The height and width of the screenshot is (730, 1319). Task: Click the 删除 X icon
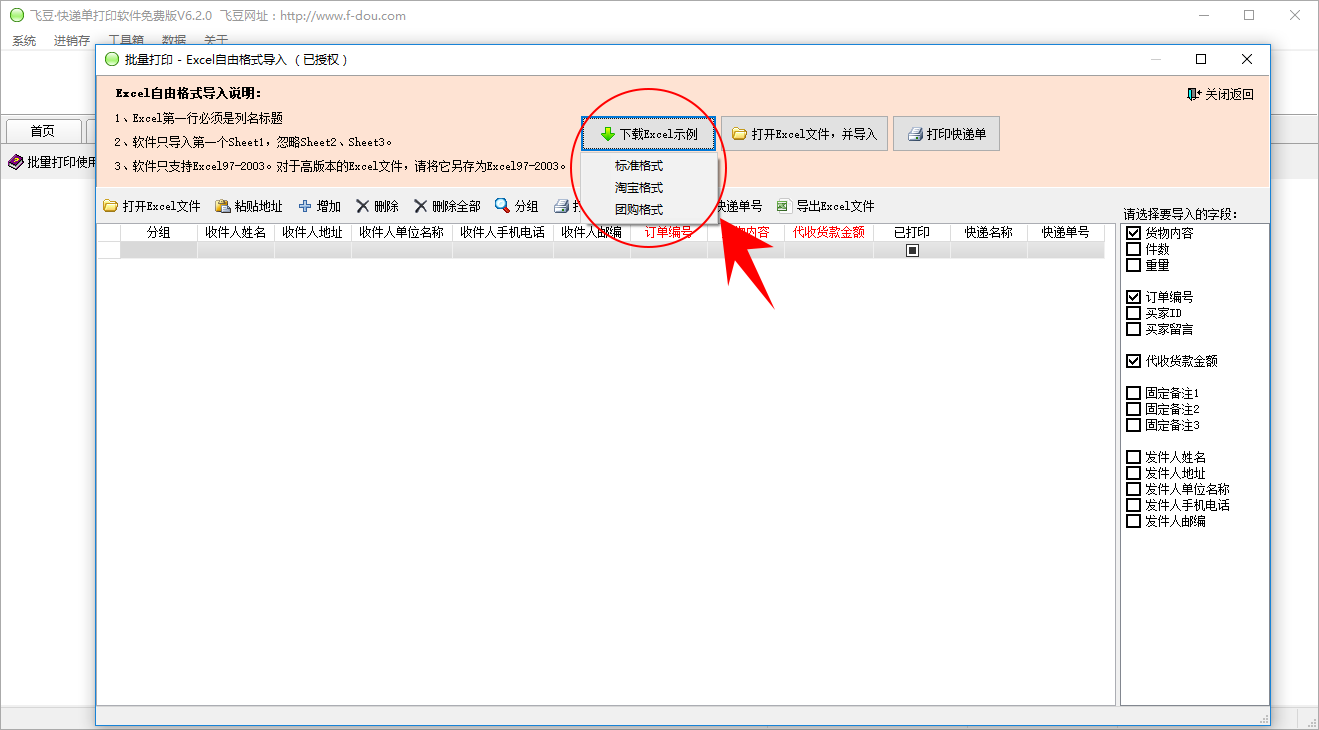point(363,206)
